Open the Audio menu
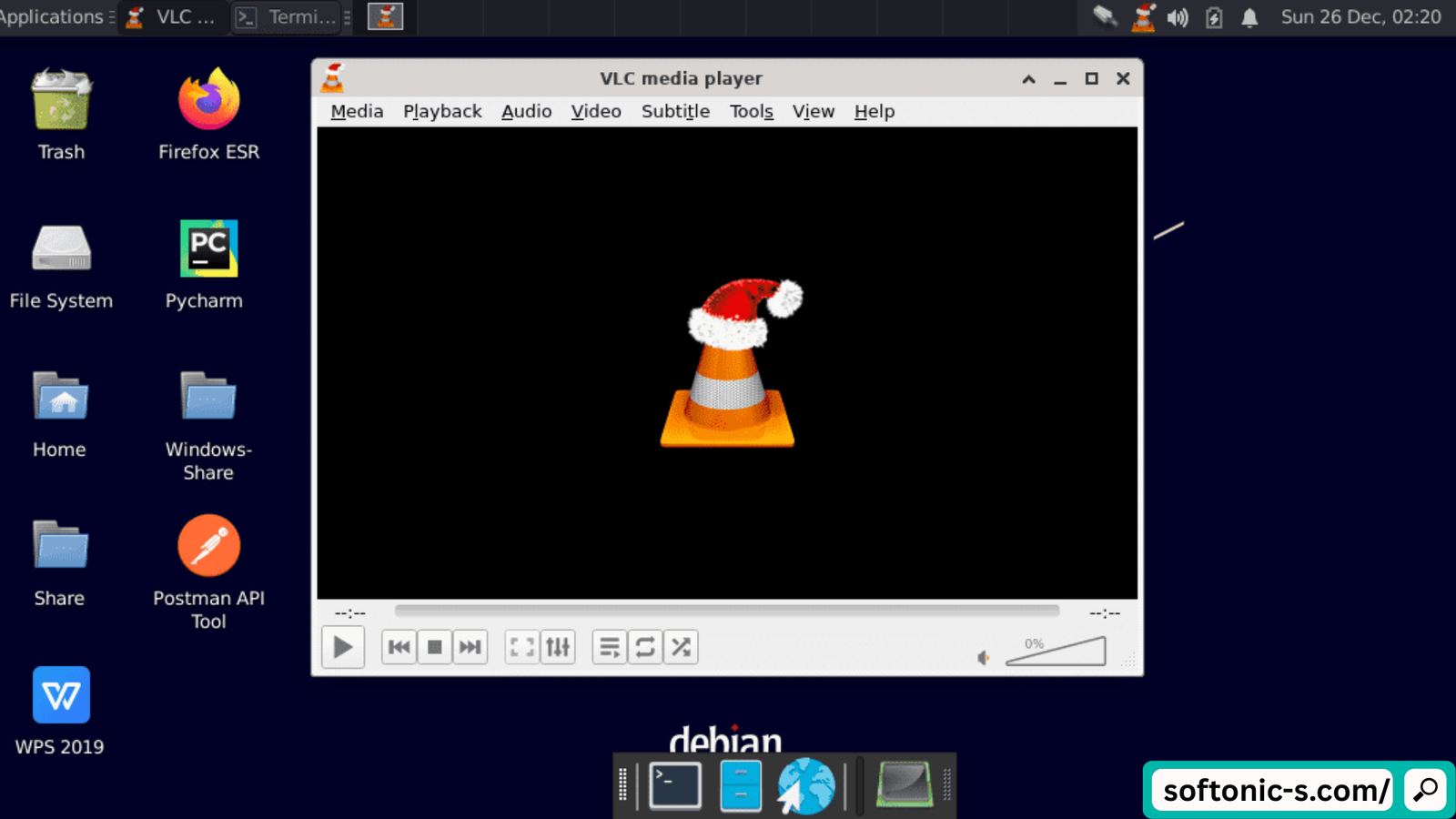 point(526,111)
